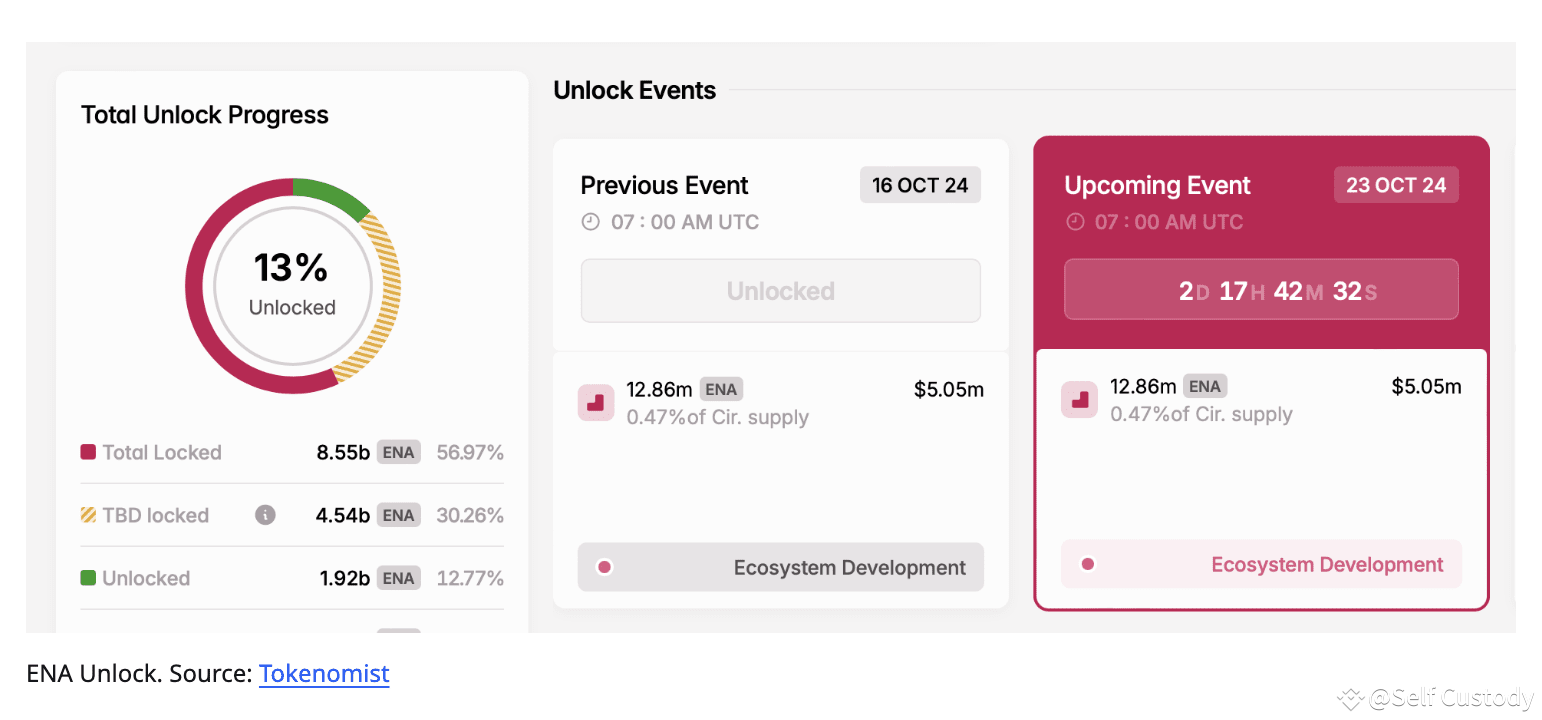
Task: Click the 56.97% percentage value
Action: [470, 452]
